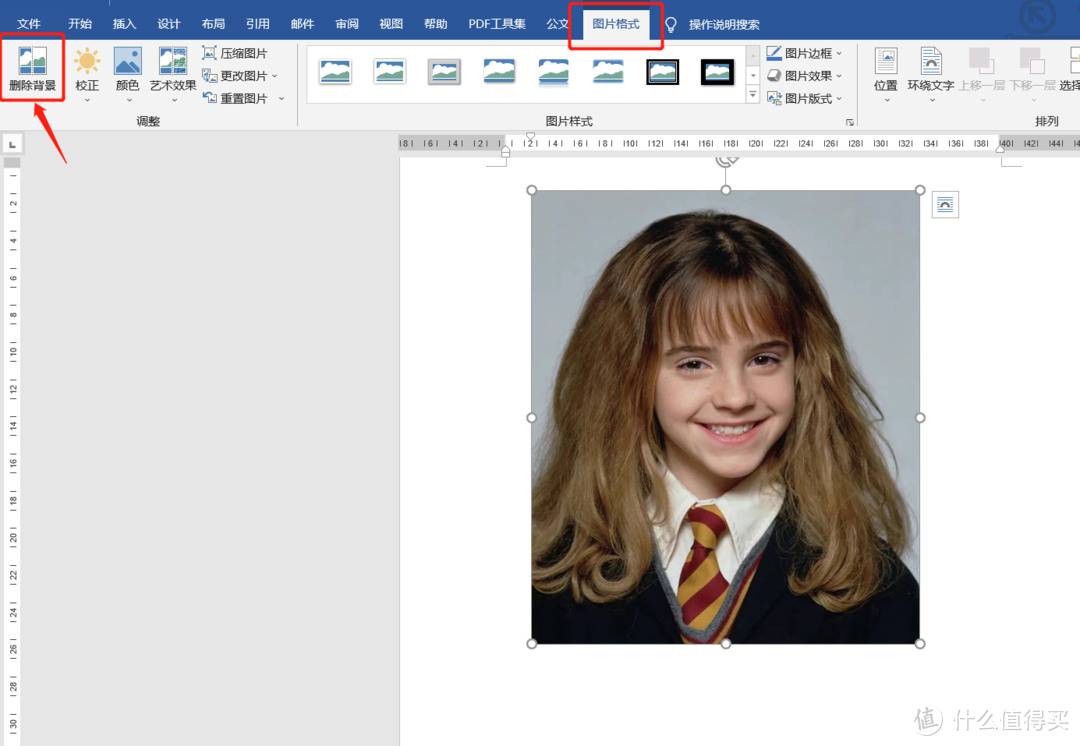The height and width of the screenshot is (746, 1080).
Task: Open the 艺术效果 (Artistic Effects) gallery
Action: click(x=173, y=72)
